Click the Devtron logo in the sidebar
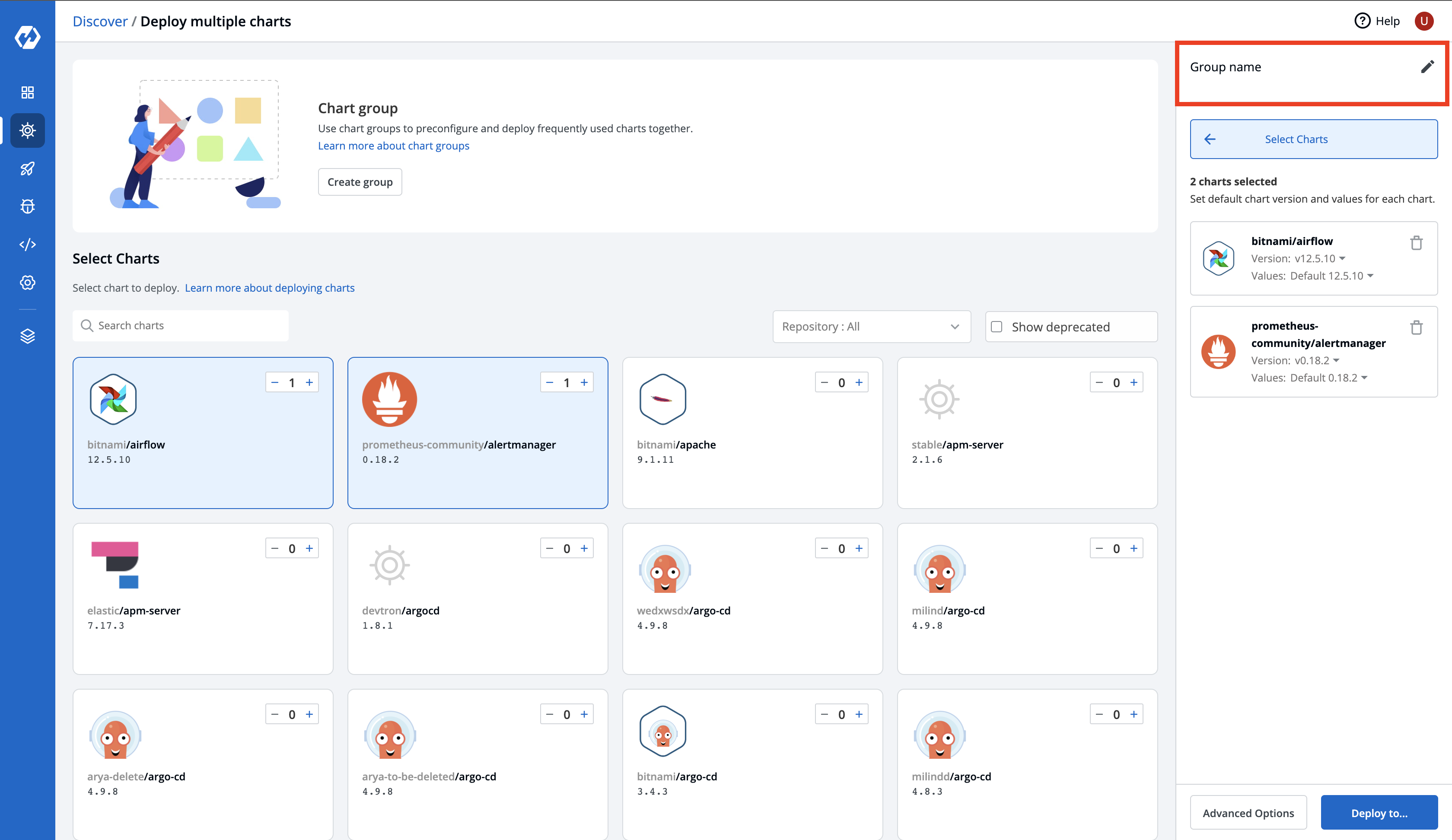 point(27,38)
